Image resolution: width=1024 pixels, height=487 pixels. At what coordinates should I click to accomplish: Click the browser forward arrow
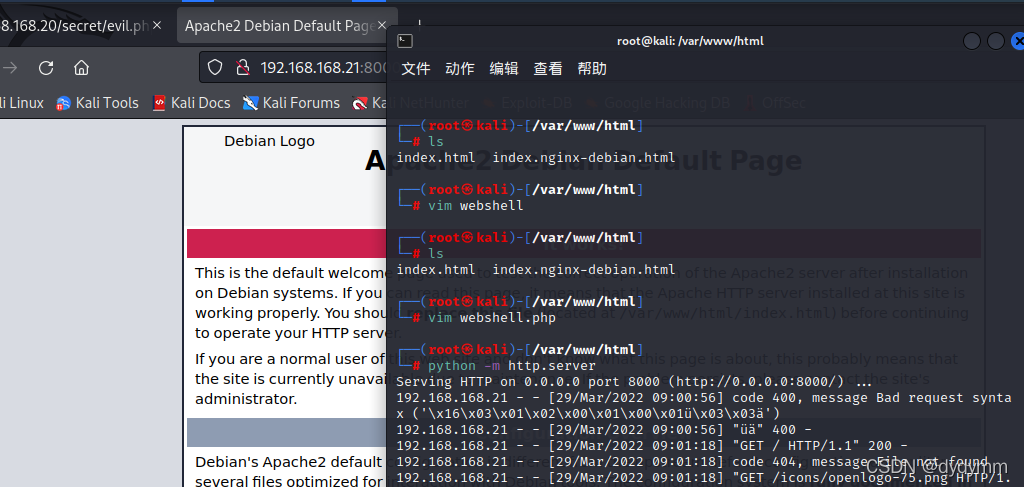10,68
